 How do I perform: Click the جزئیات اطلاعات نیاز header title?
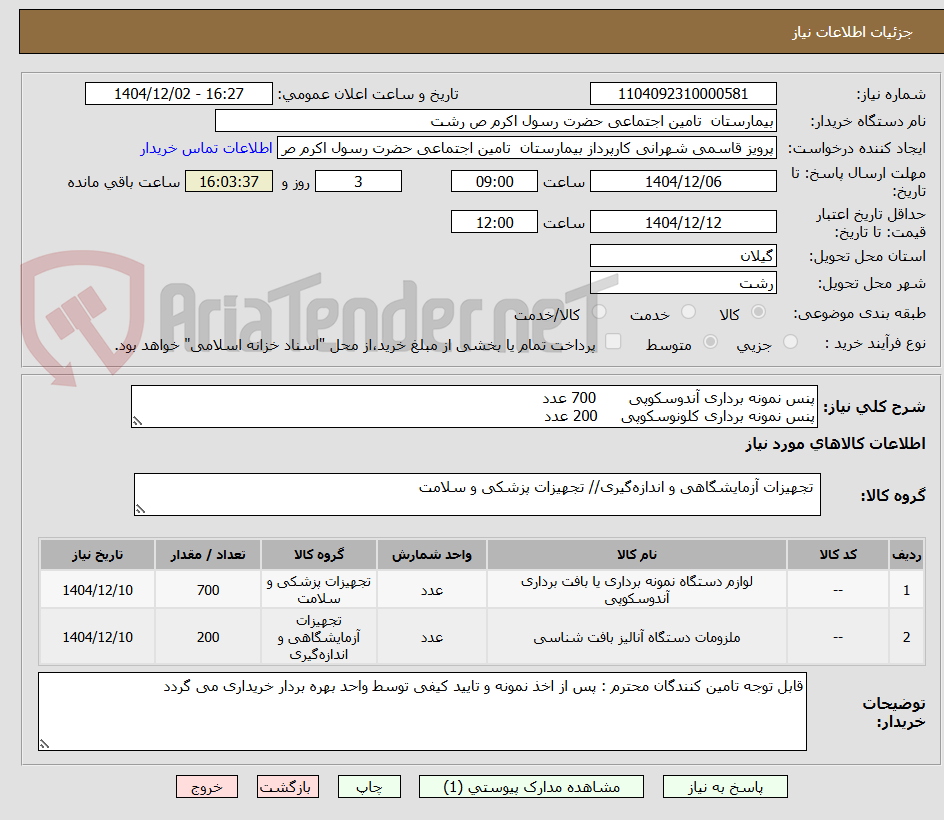point(852,32)
